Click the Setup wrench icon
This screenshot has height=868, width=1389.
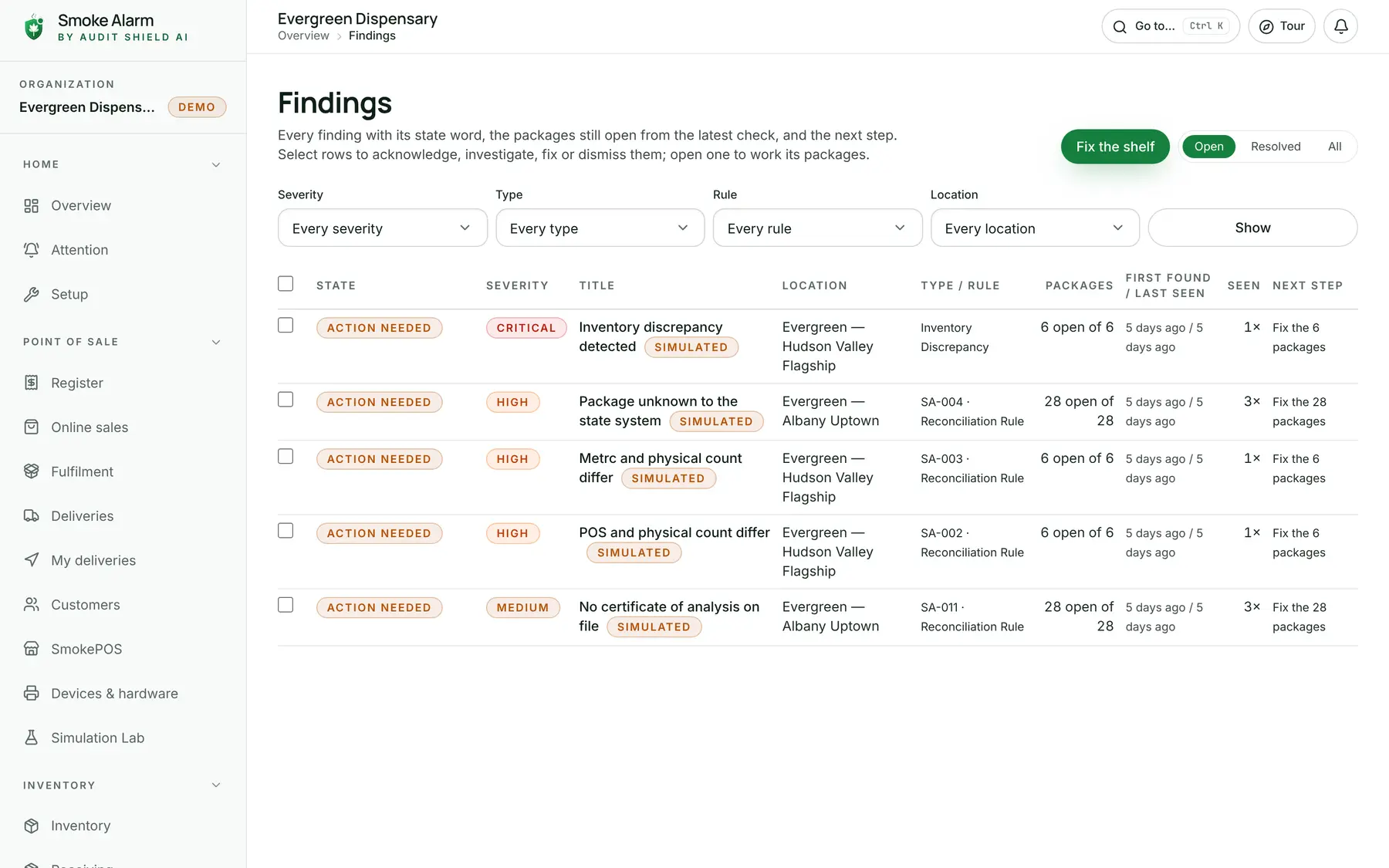31,295
